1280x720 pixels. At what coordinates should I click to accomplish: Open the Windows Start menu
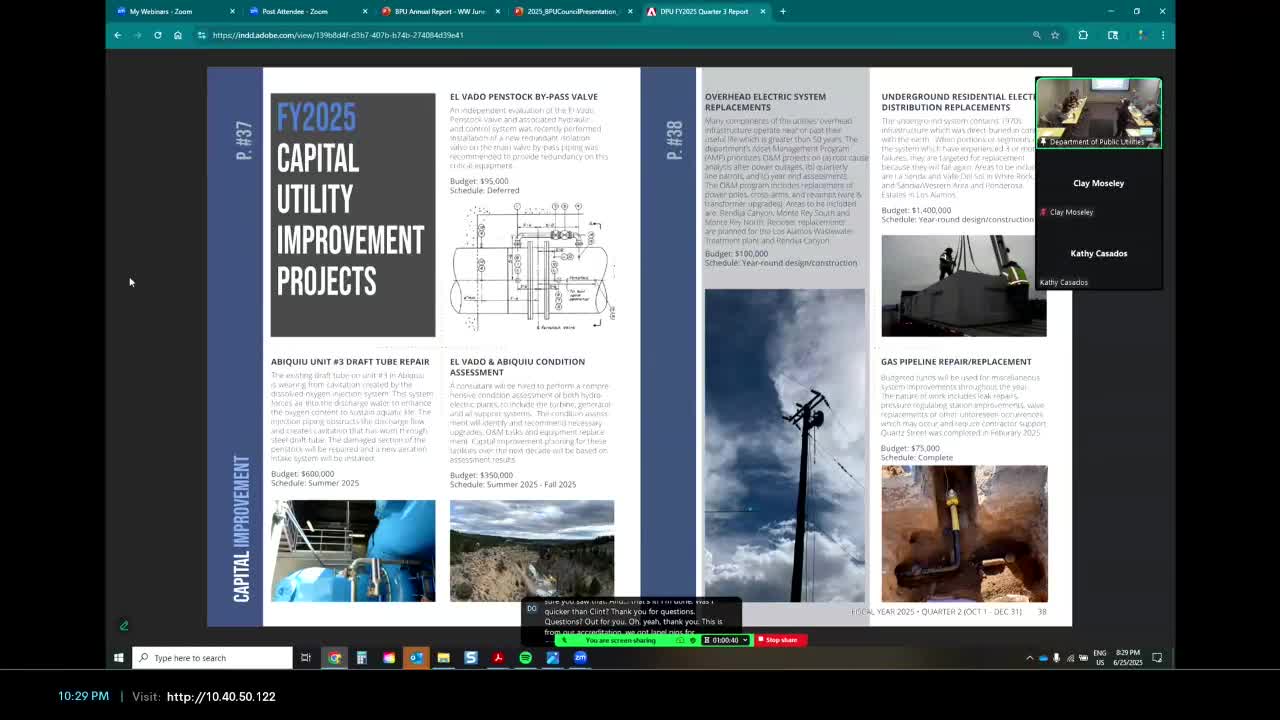(118, 658)
